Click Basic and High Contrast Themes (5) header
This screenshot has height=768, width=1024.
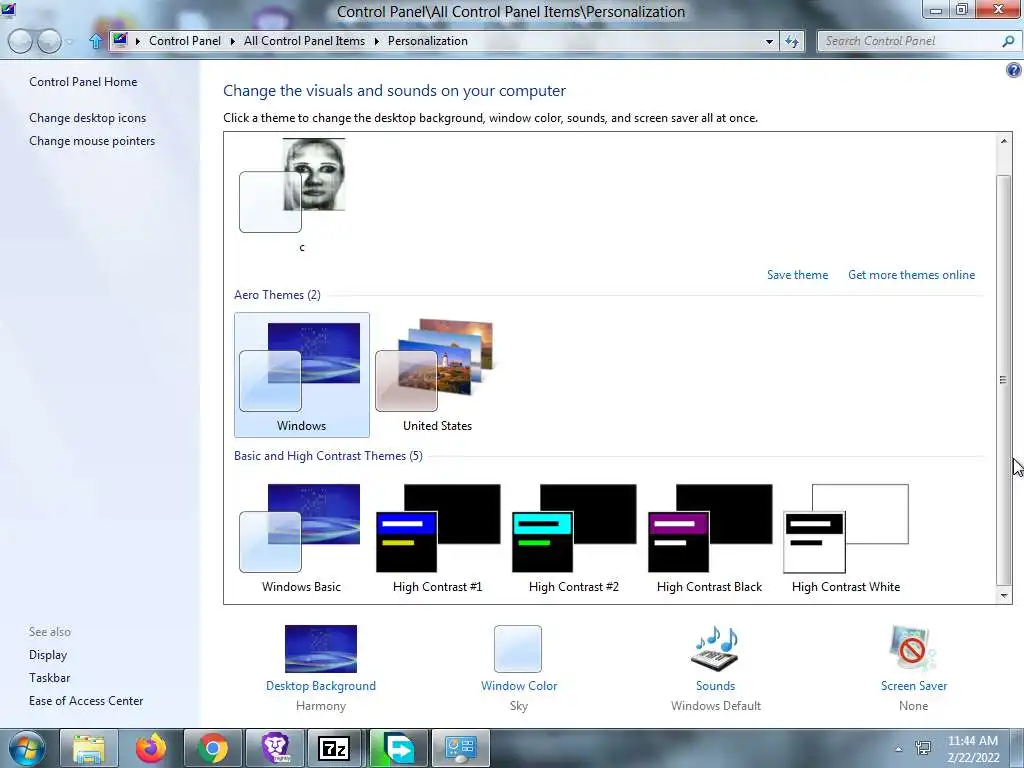pos(328,456)
